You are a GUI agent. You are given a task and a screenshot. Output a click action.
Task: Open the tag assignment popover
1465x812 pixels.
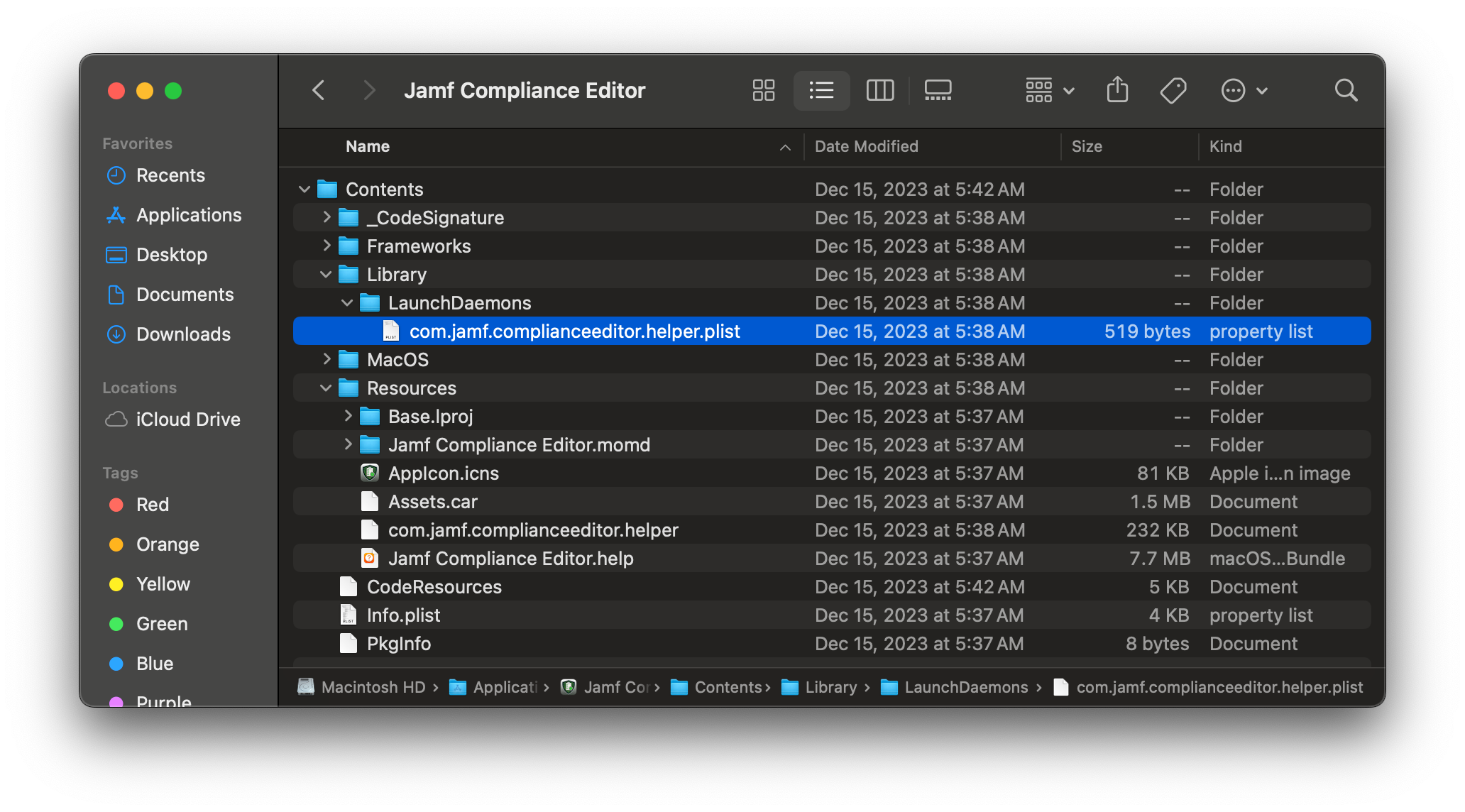click(x=1173, y=90)
